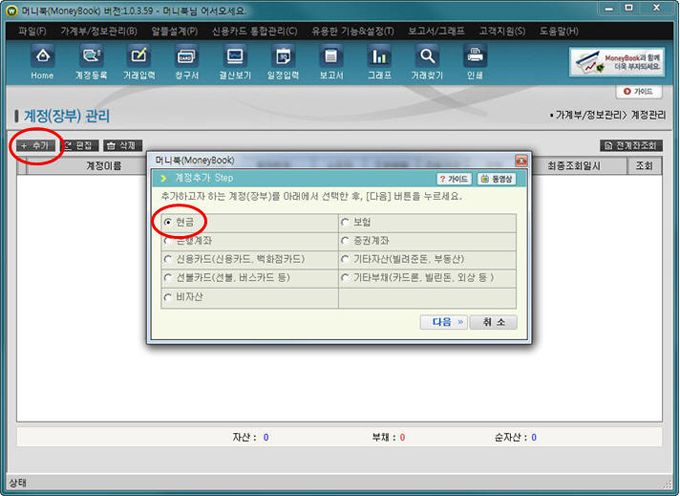This screenshot has width=680, height=496.
Task: Select the 일정입력 calendar icon
Action: click(x=284, y=62)
